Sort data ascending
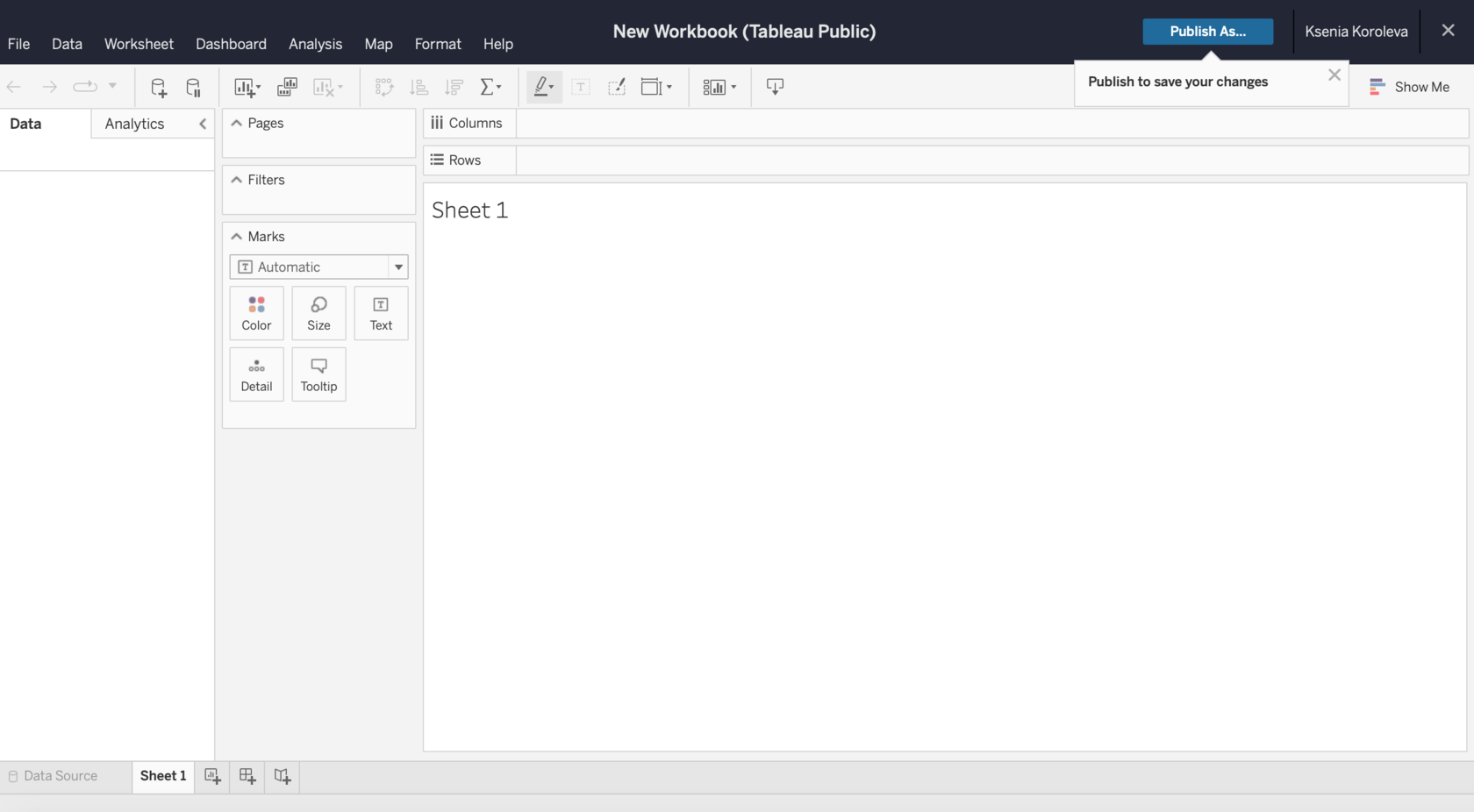1474x812 pixels. (x=419, y=87)
